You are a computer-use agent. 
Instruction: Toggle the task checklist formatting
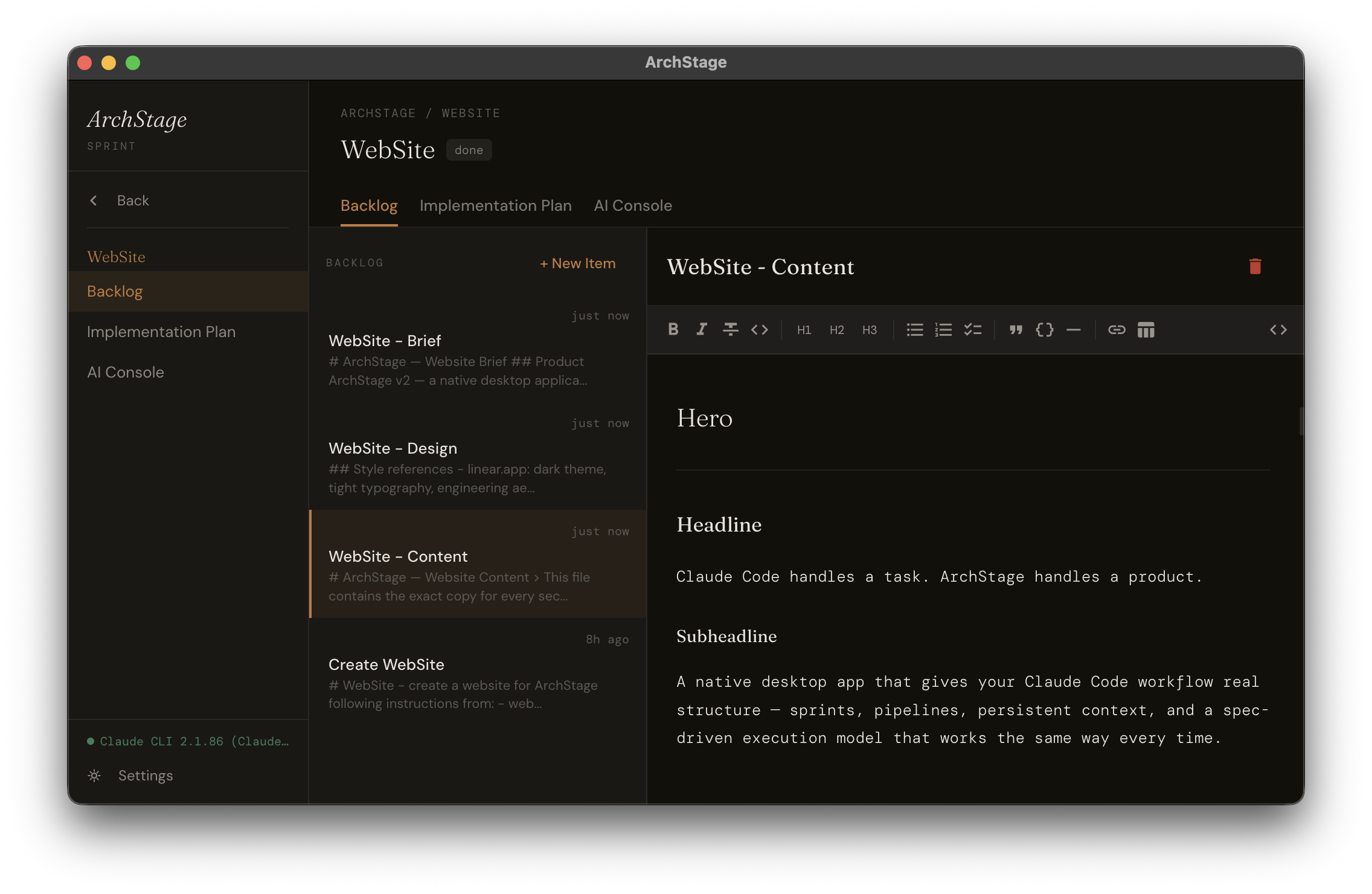[x=973, y=329]
